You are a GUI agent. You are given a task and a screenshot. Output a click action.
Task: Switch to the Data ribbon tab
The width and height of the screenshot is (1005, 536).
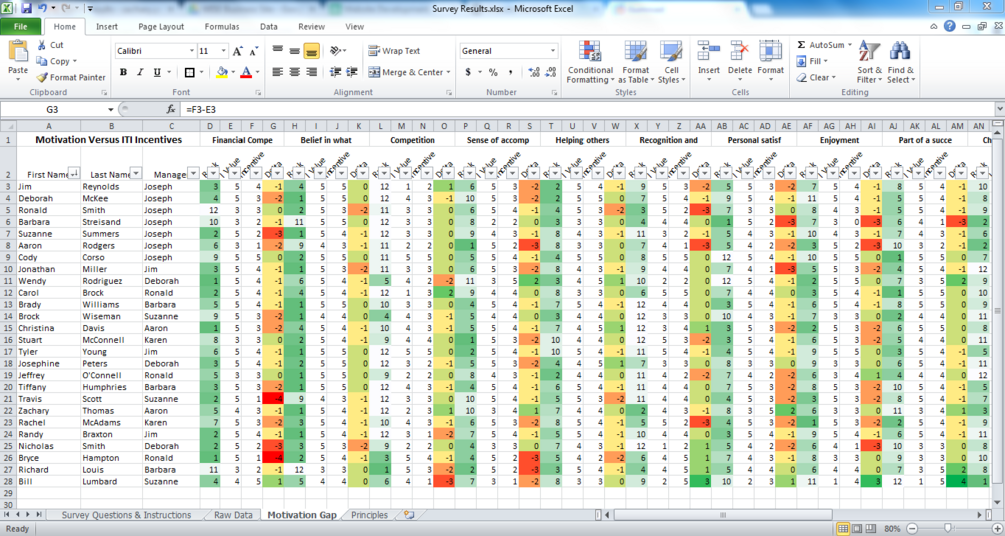pyautogui.click(x=269, y=27)
